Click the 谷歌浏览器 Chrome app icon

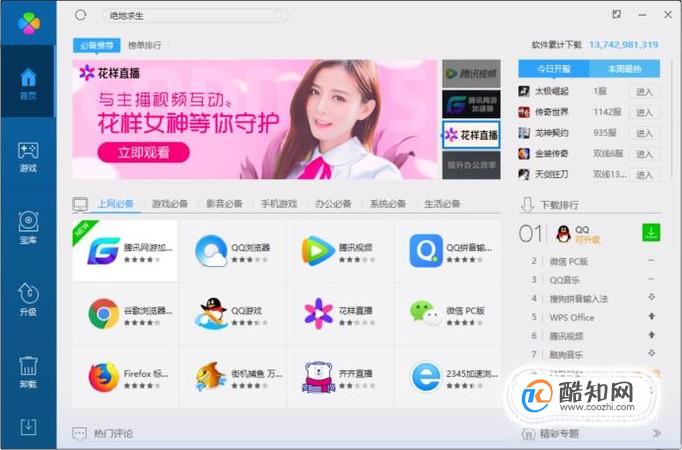[103, 313]
